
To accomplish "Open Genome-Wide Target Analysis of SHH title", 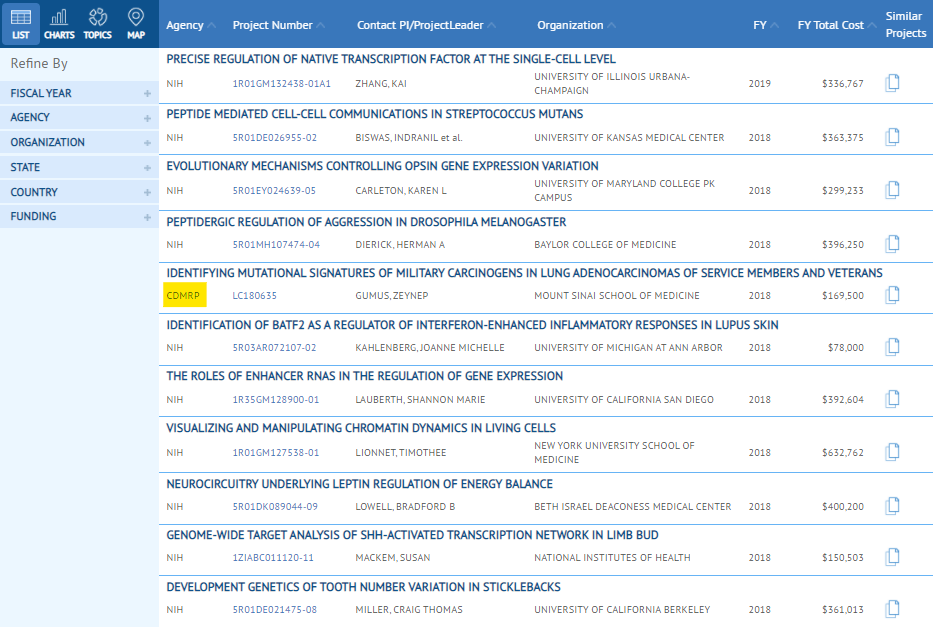I will 412,535.
